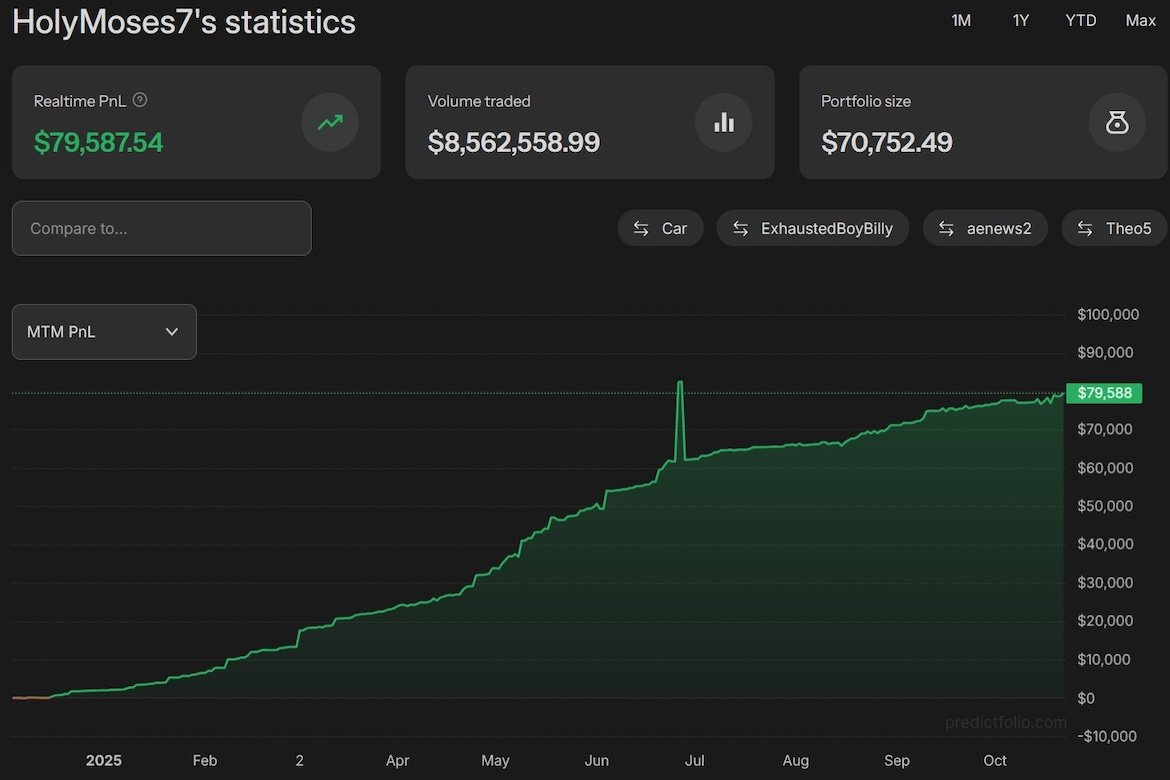Enable comparison with ExhaustedBoyBilly
Image resolution: width=1170 pixels, height=780 pixels.
pyautogui.click(x=813, y=228)
